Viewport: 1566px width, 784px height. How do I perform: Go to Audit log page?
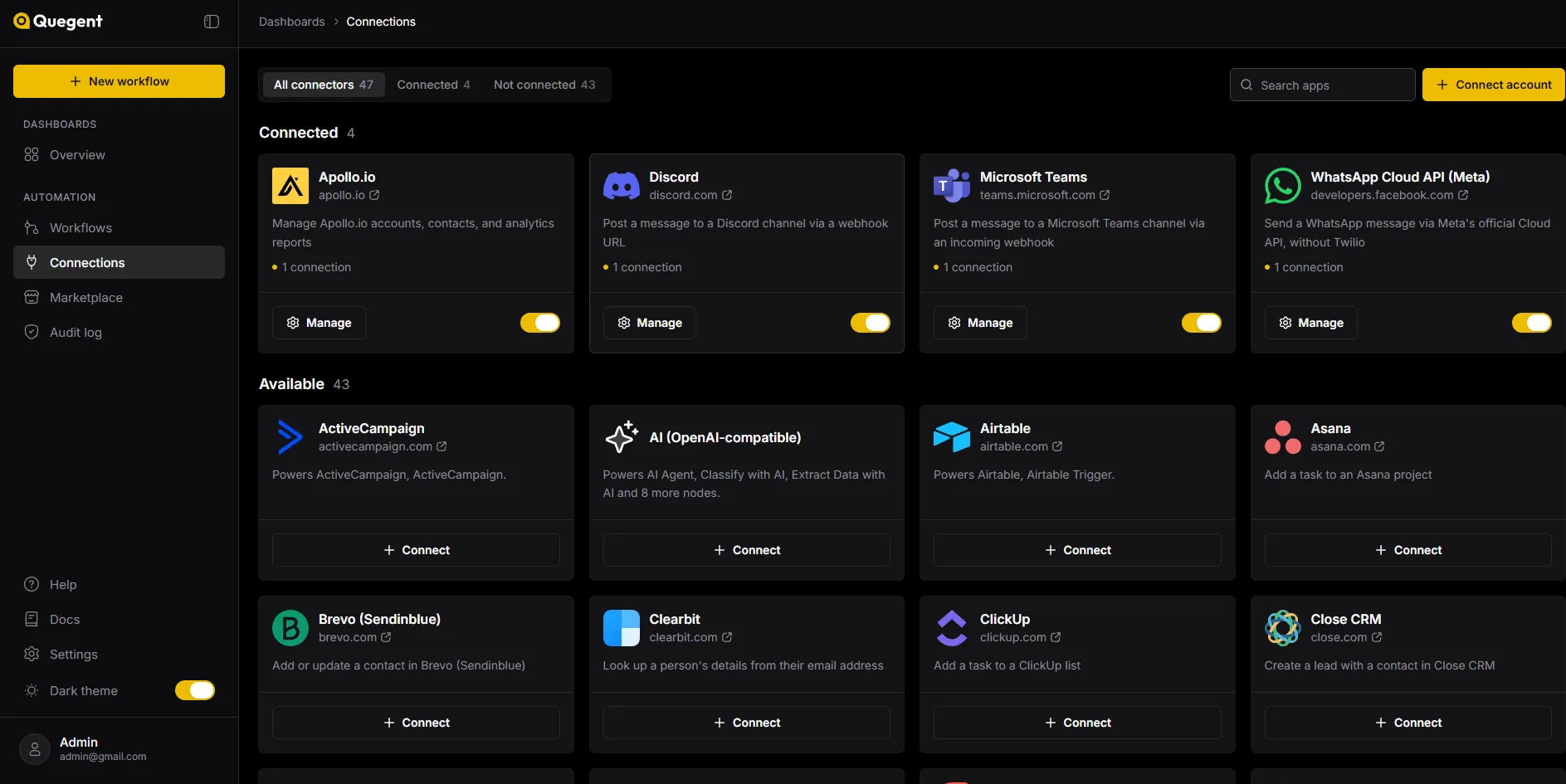click(x=119, y=332)
